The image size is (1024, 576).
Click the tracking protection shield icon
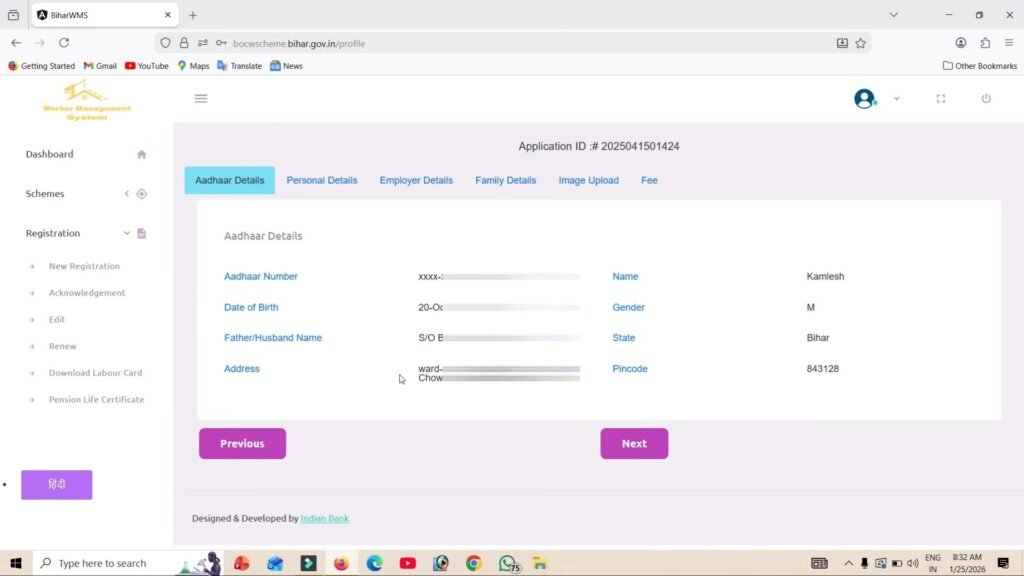[x=165, y=43]
